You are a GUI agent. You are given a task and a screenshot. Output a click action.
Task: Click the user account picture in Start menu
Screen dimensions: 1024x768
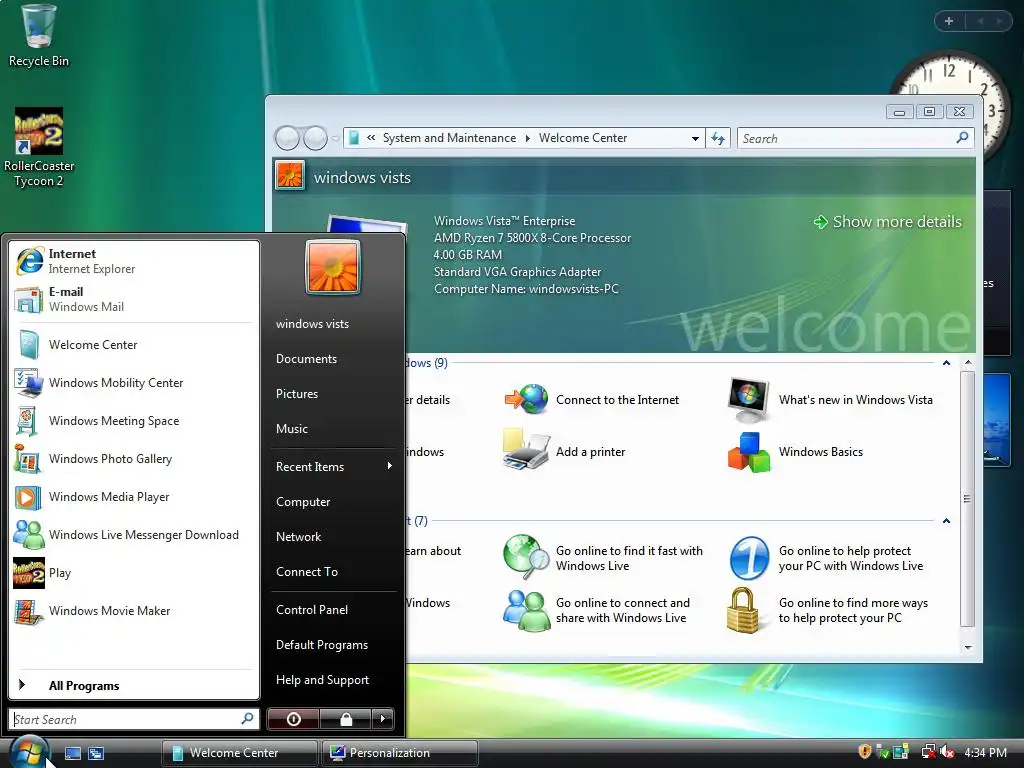click(x=333, y=267)
